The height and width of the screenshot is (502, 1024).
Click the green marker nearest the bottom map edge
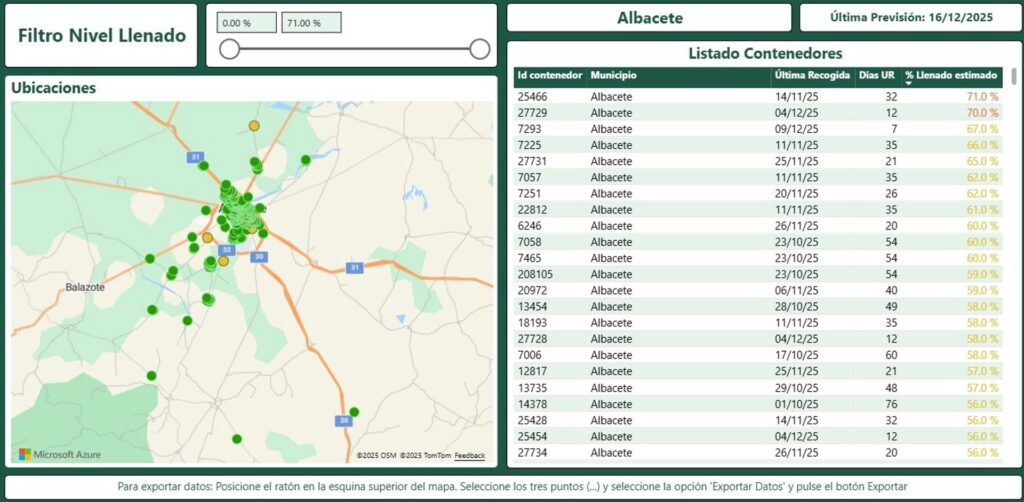point(237,439)
